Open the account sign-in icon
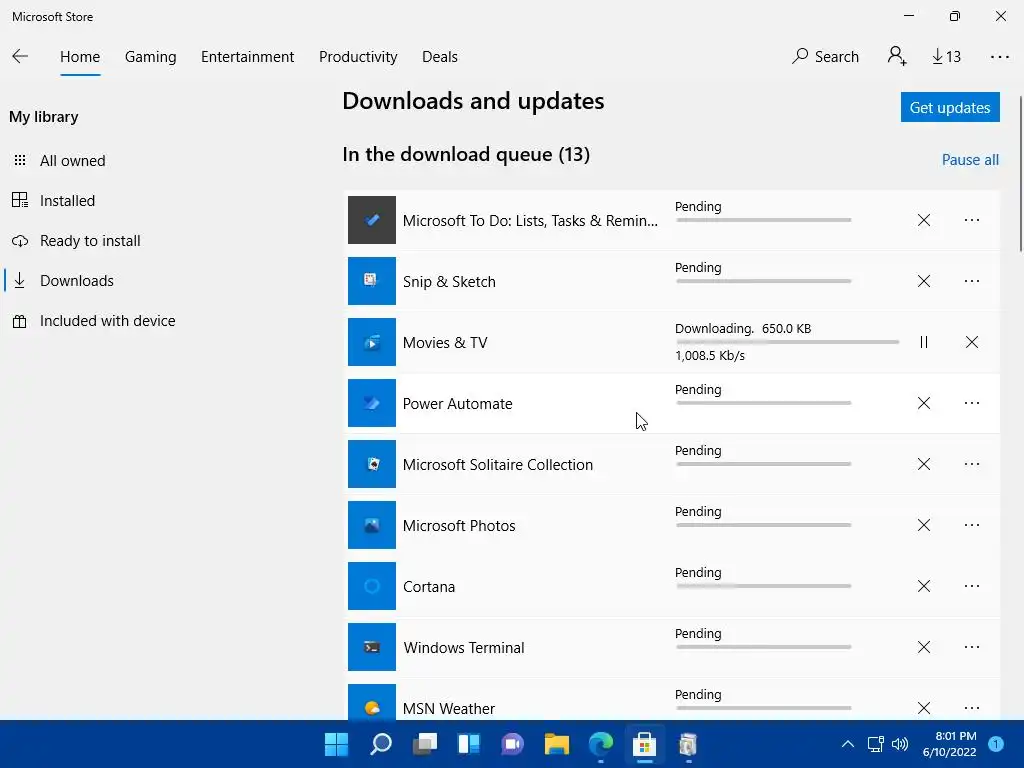The width and height of the screenshot is (1024, 768). [897, 56]
